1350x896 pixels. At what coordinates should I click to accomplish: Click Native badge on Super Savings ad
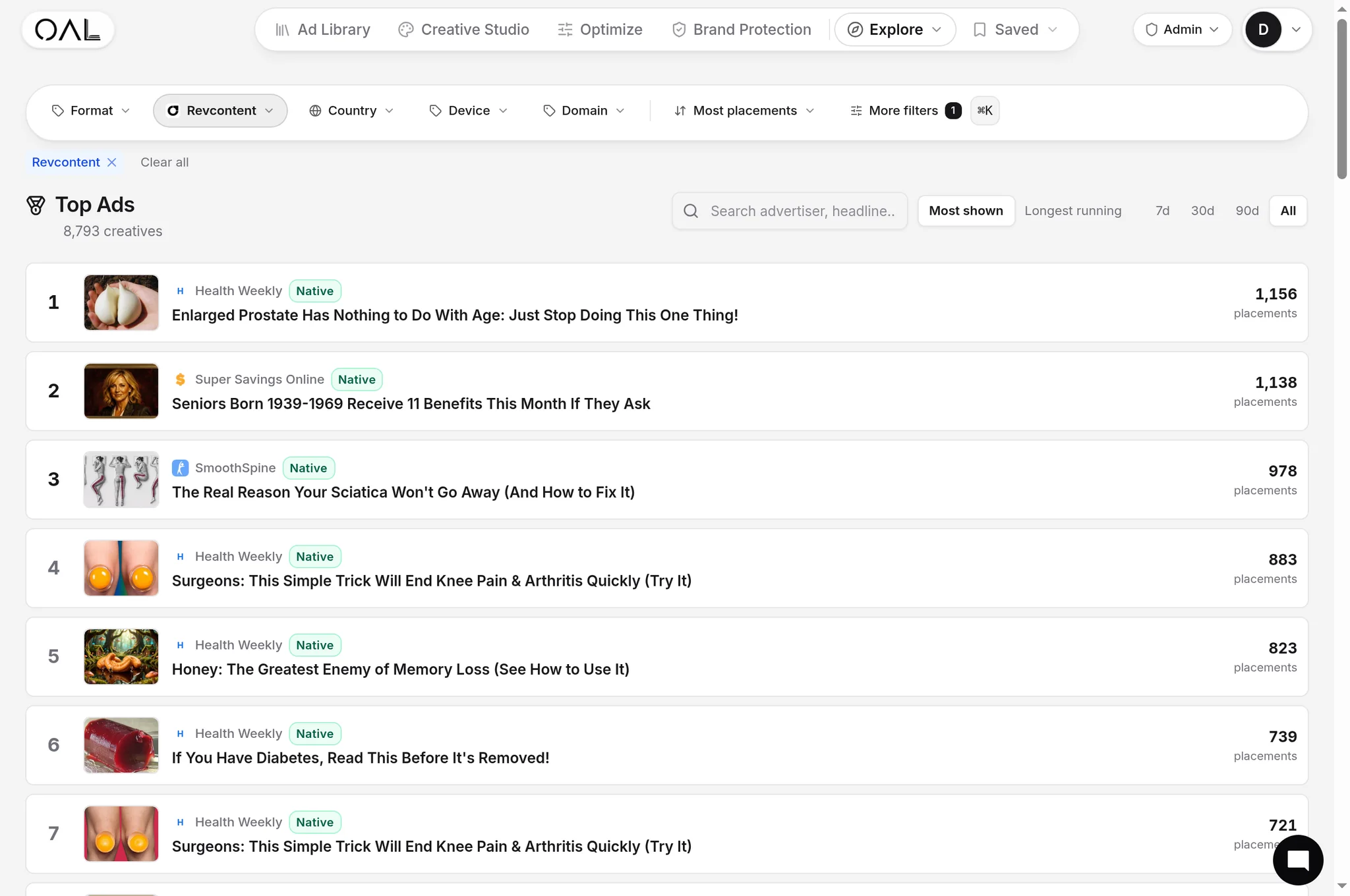pyautogui.click(x=357, y=379)
